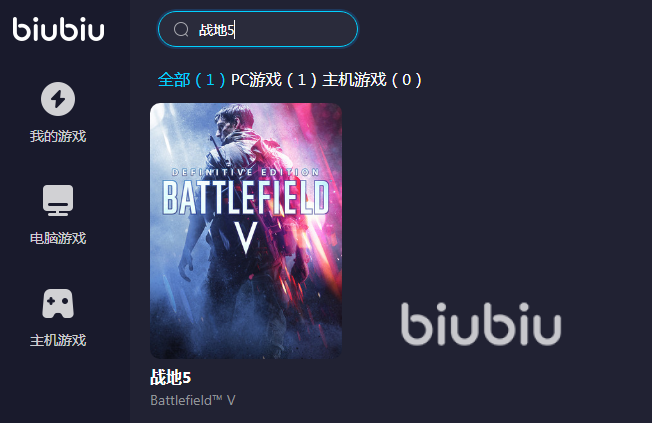This screenshot has width=652, height=423.
Task: Switch to the 全部 (1) results tab
Action: (x=192, y=79)
